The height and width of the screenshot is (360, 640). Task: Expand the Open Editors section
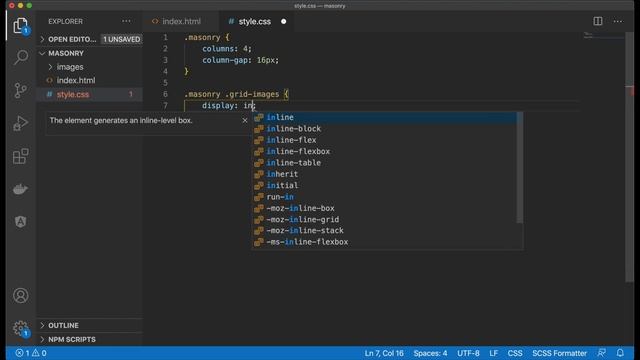click(x=72, y=39)
